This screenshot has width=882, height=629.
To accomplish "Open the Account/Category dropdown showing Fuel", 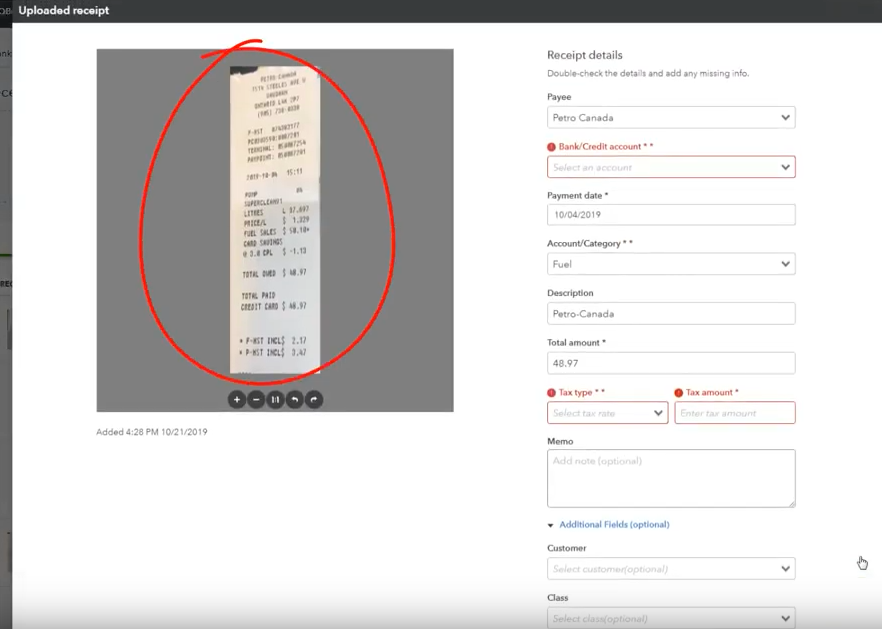I will point(671,264).
